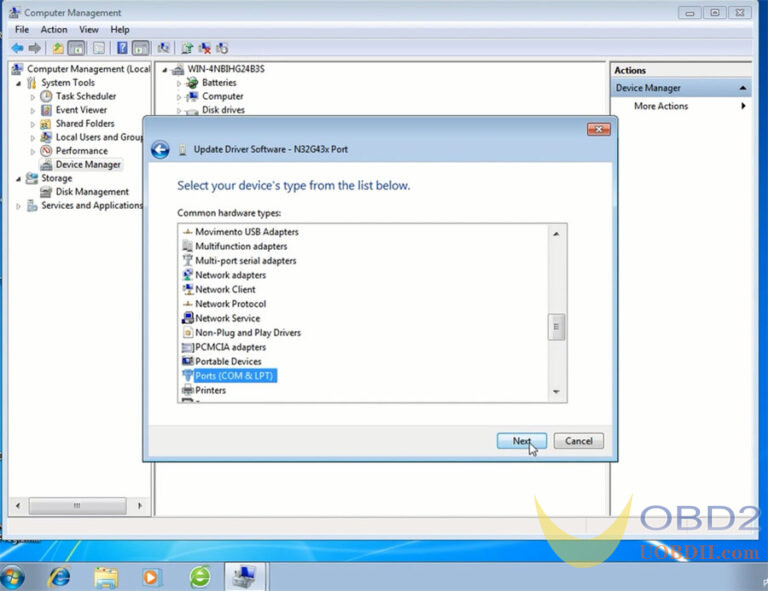Collapse the WIN-4NBIHG24B3S device root
The height and width of the screenshot is (591, 768).
point(165,70)
